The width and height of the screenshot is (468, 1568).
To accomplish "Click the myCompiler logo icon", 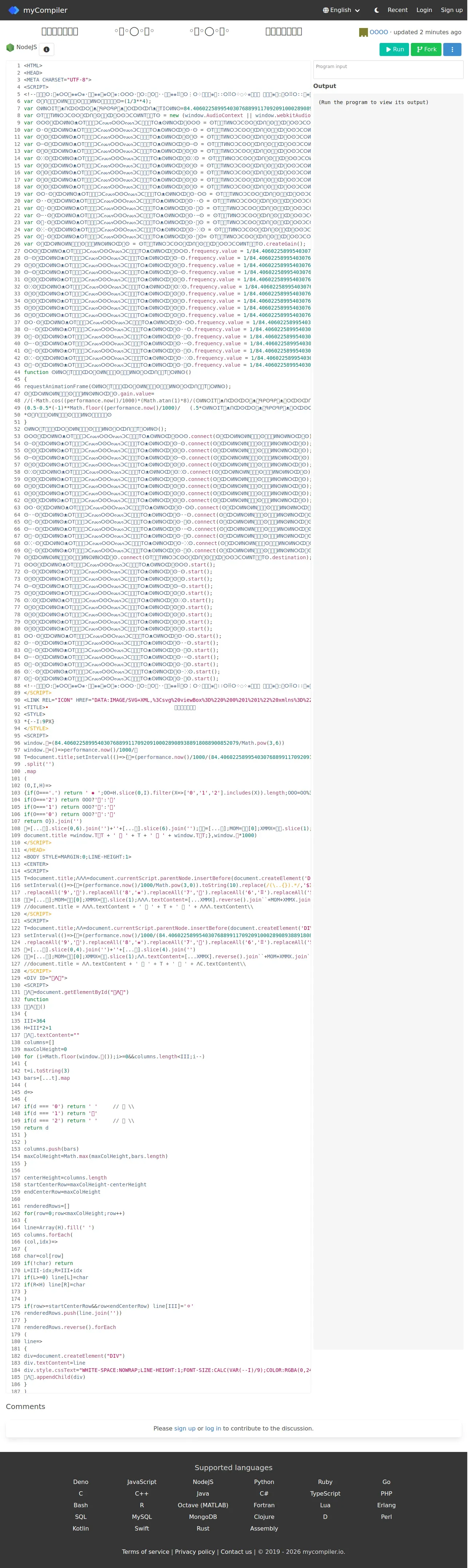I will [x=13, y=10].
